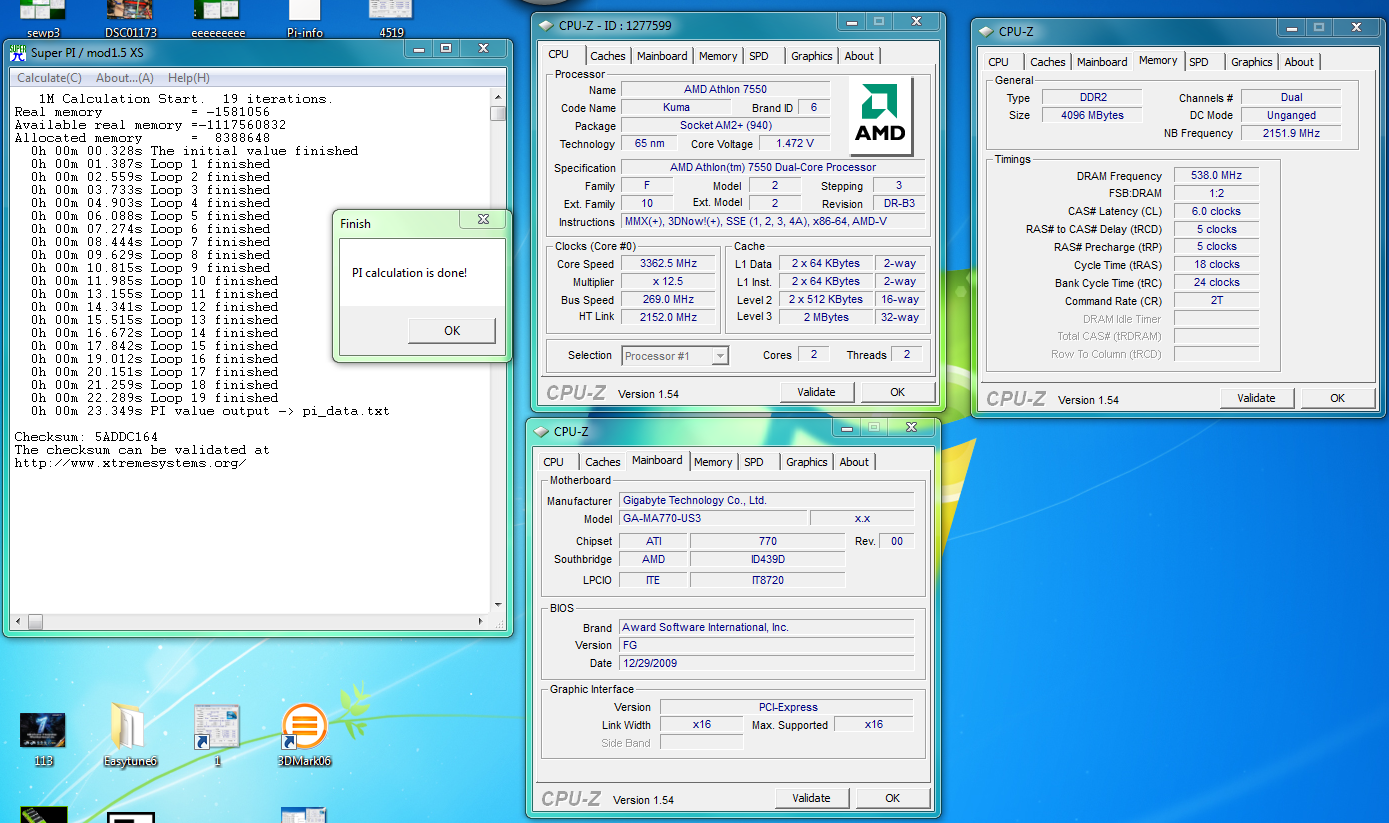1389x823 pixels.
Task: Switch to Caches tab in CPU-Z ID 1277599 window
Action: [608, 56]
